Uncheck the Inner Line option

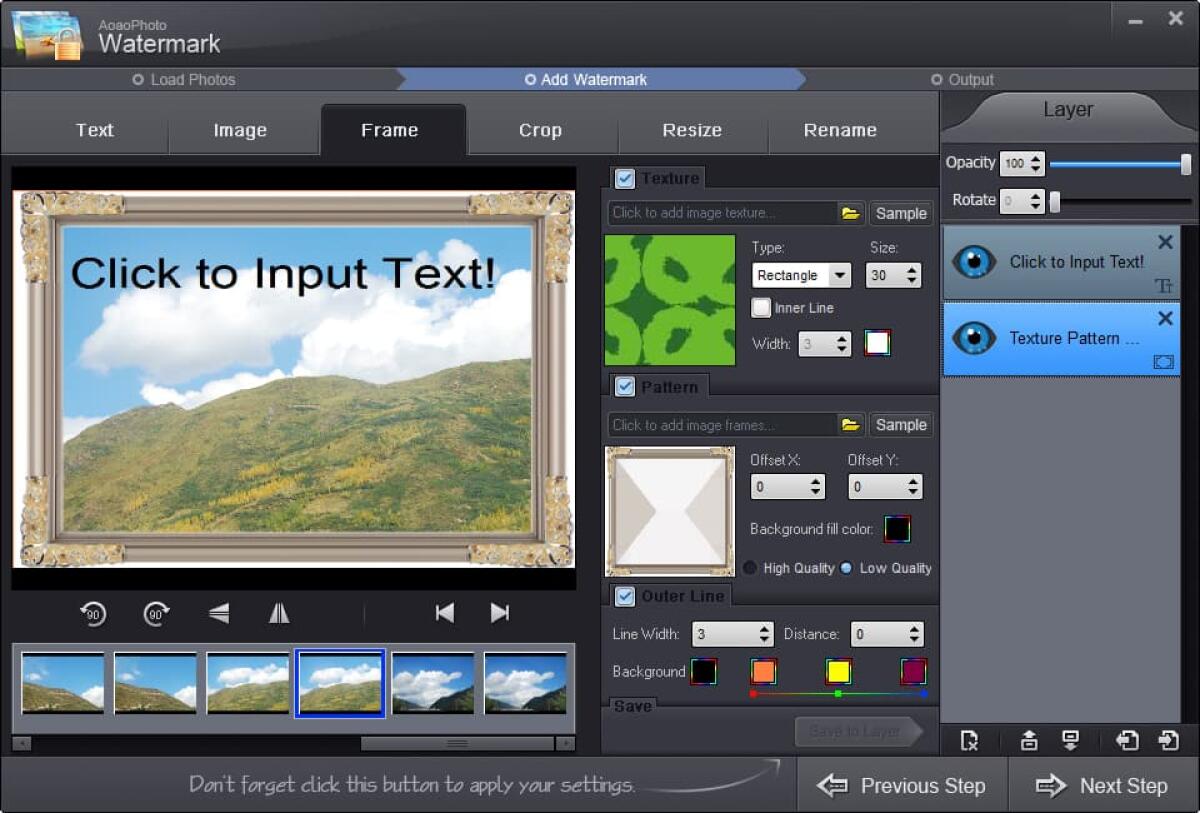pyautogui.click(x=761, y=308)
